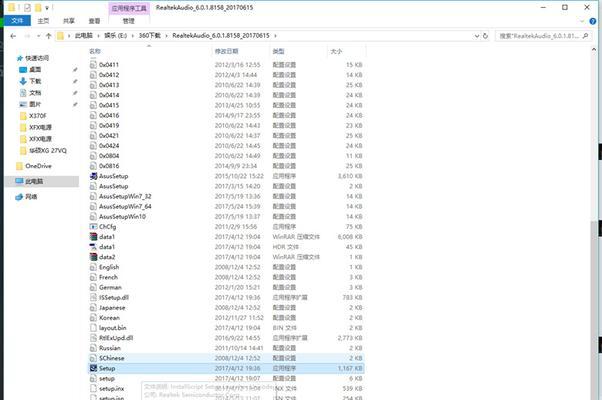Select the 0x0804 config file icon
This screenshot has width=602, height=400.
93,156
